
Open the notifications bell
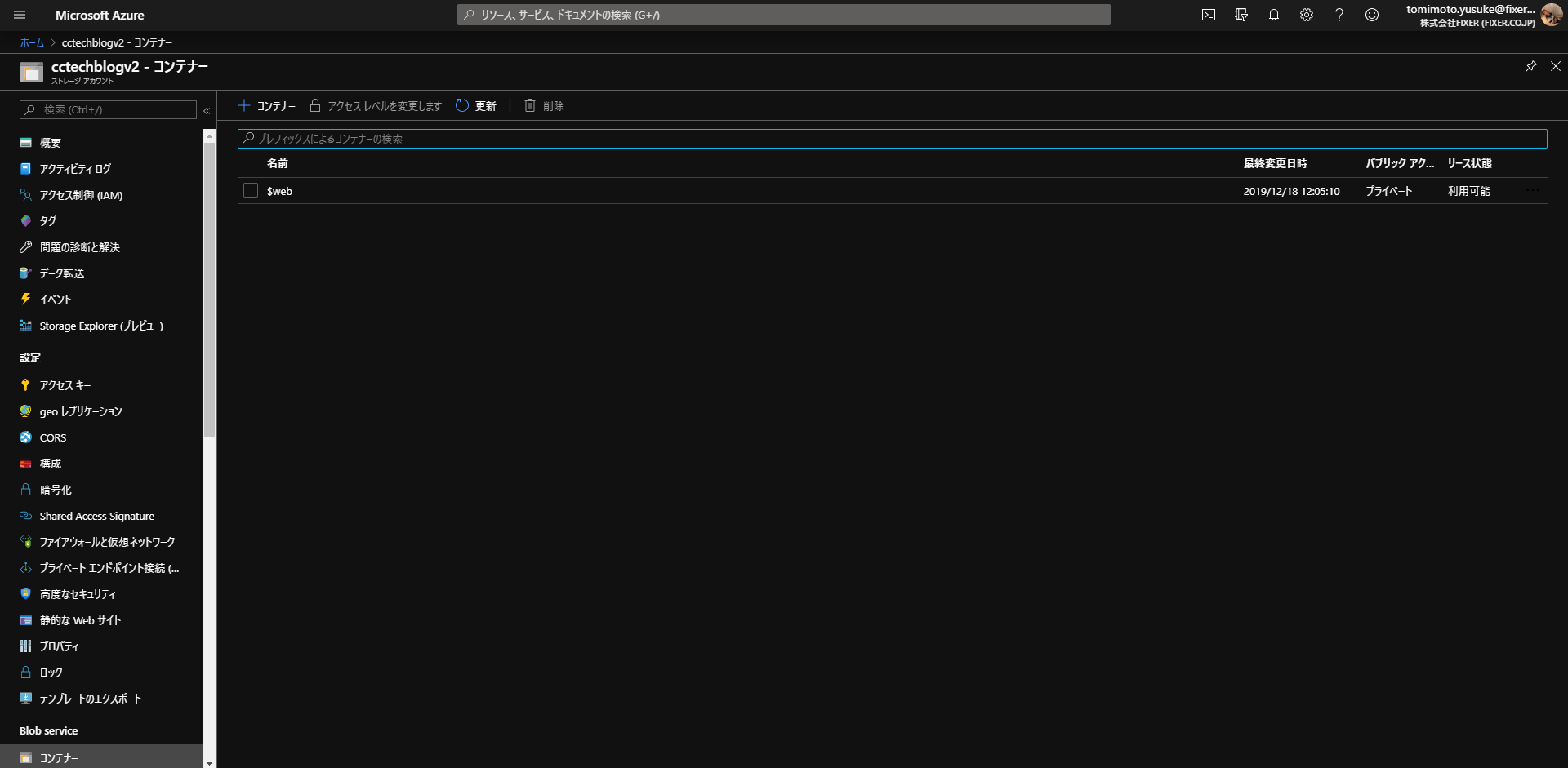1274,15
